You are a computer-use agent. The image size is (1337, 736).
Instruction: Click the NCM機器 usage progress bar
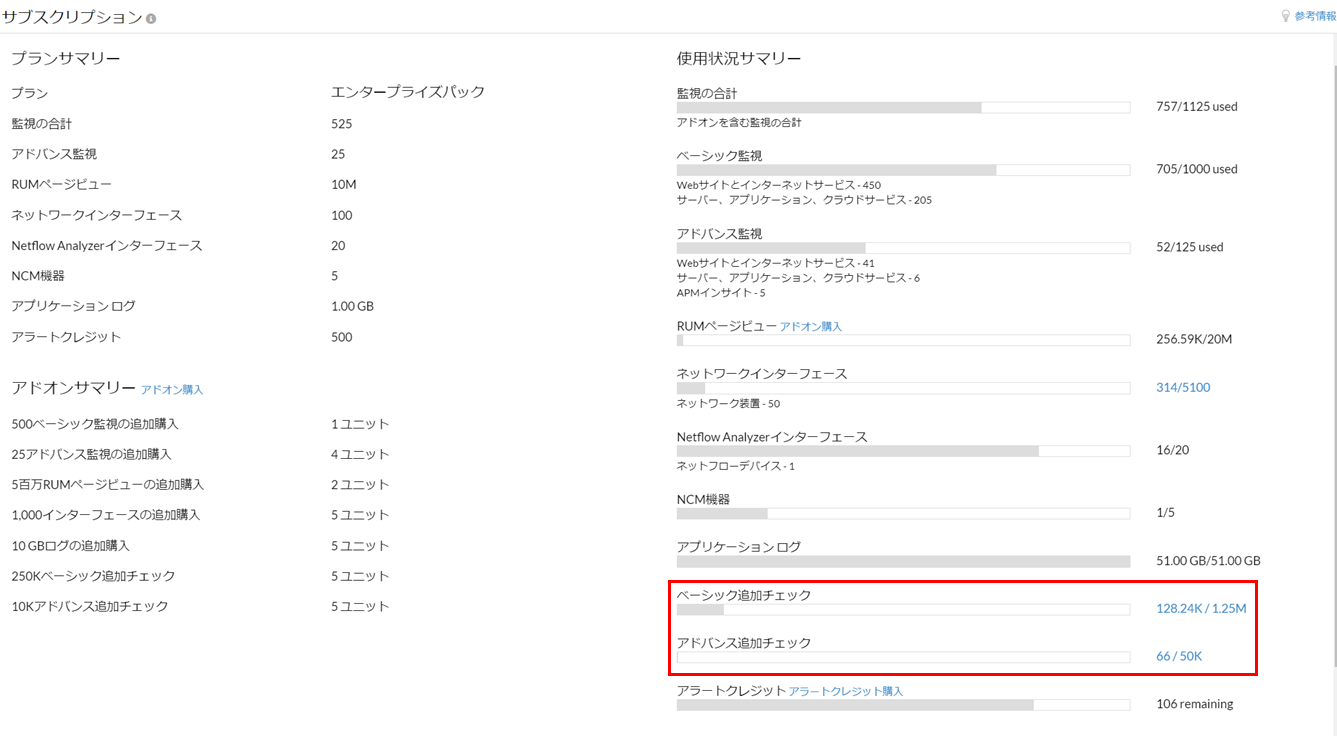(x=903, y=514)
